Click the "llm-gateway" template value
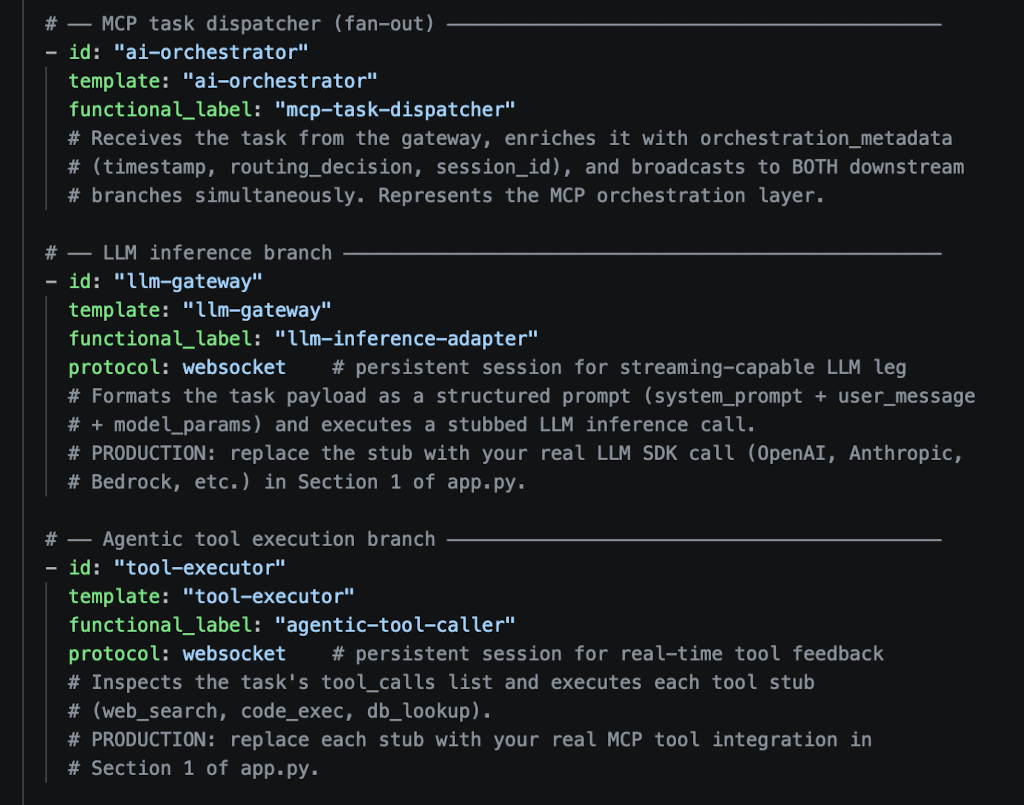 coord(257,310)
